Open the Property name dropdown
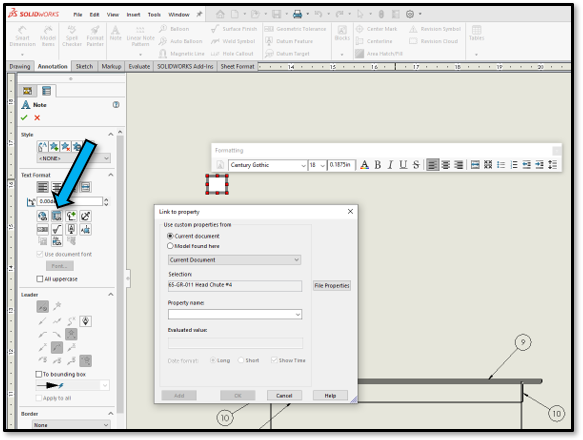Viewport: 583px width, 440px height. click(235, 315)
